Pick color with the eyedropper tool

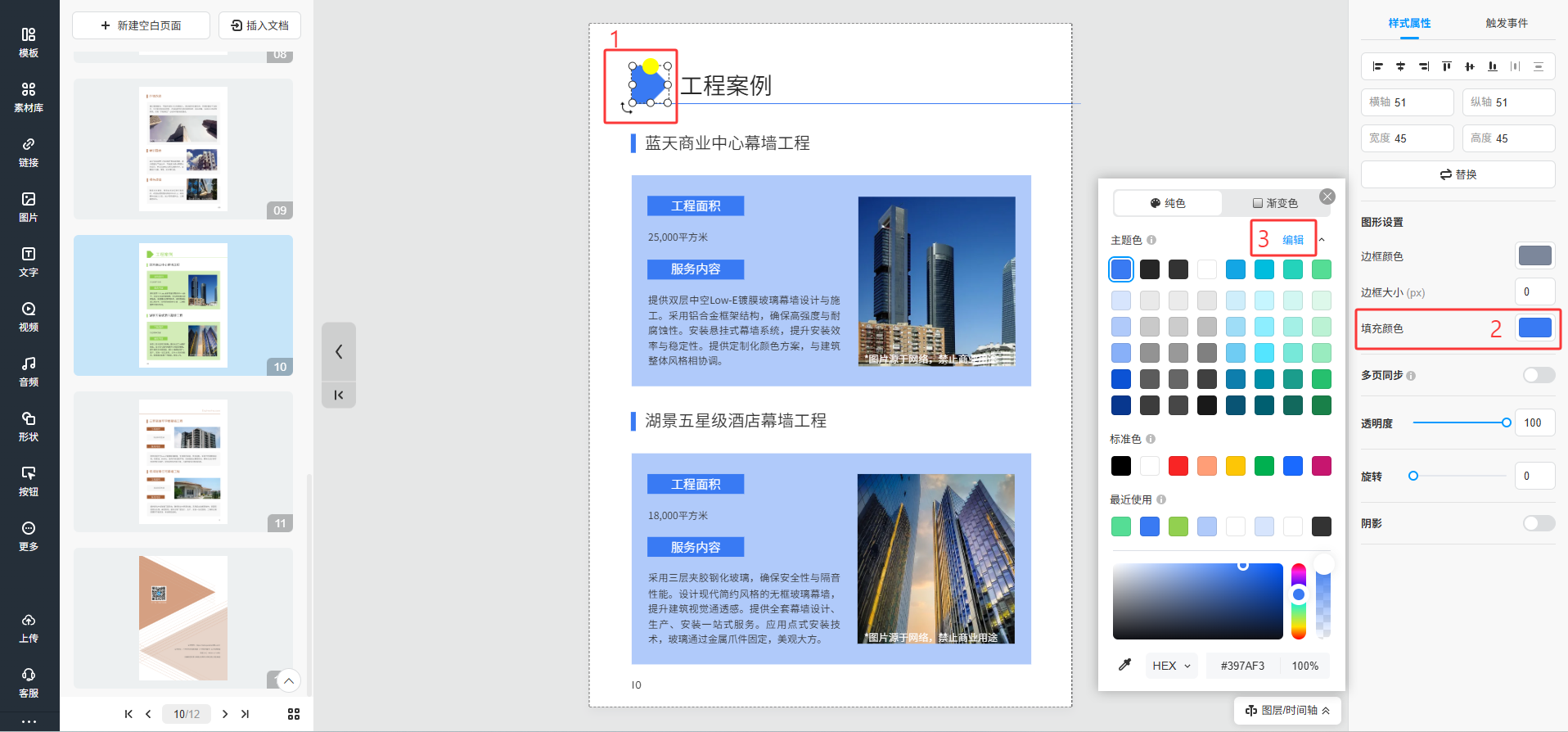pos(1125,665)
